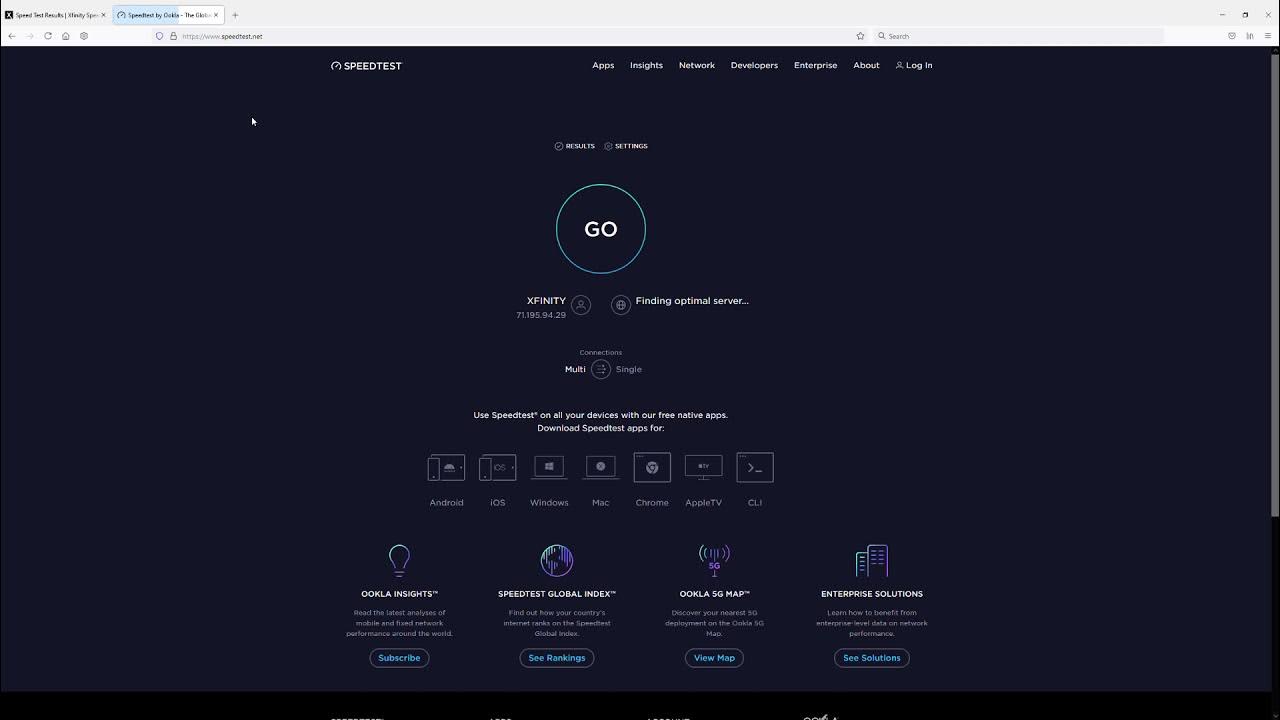The height and width of the screenshot is (720, 1280).
Task: Click the Speedtest logo
Action: click(366, 66)
